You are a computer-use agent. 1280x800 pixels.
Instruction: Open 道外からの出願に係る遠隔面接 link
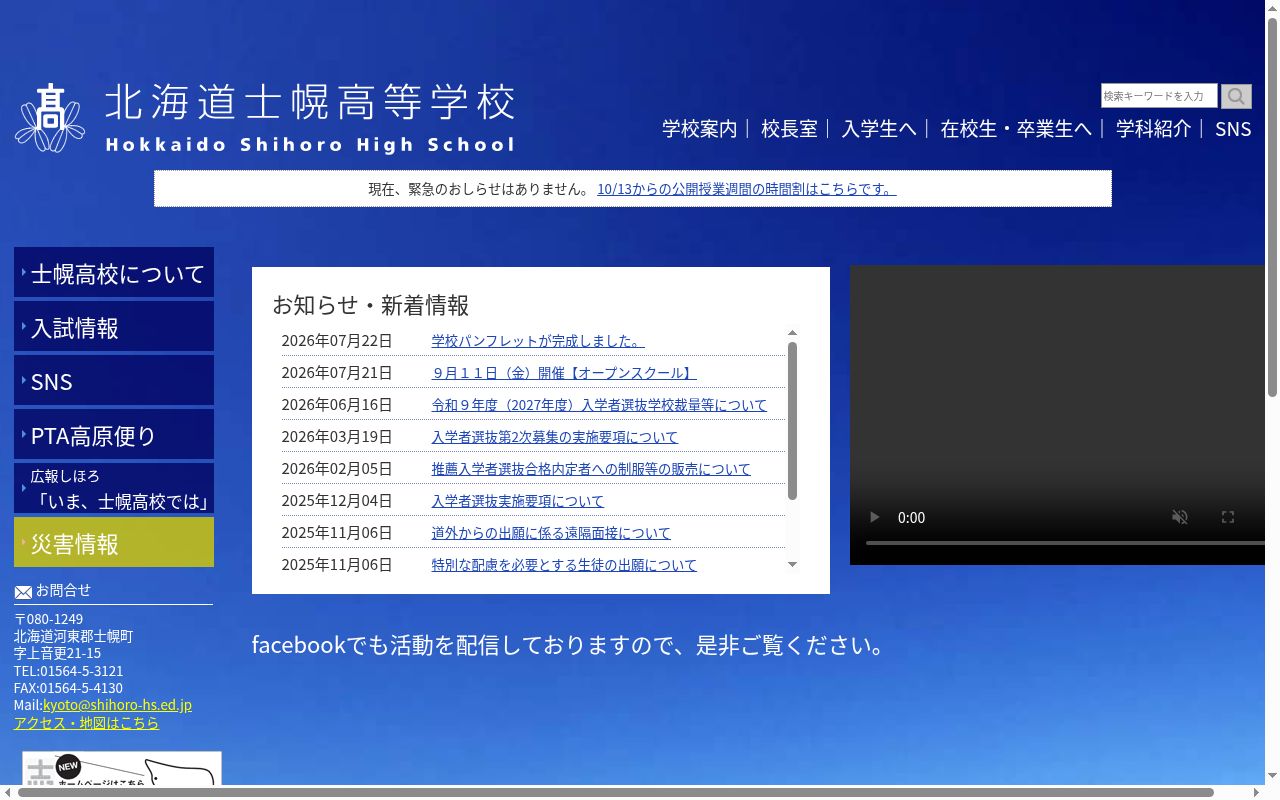(x=551, y=533)
